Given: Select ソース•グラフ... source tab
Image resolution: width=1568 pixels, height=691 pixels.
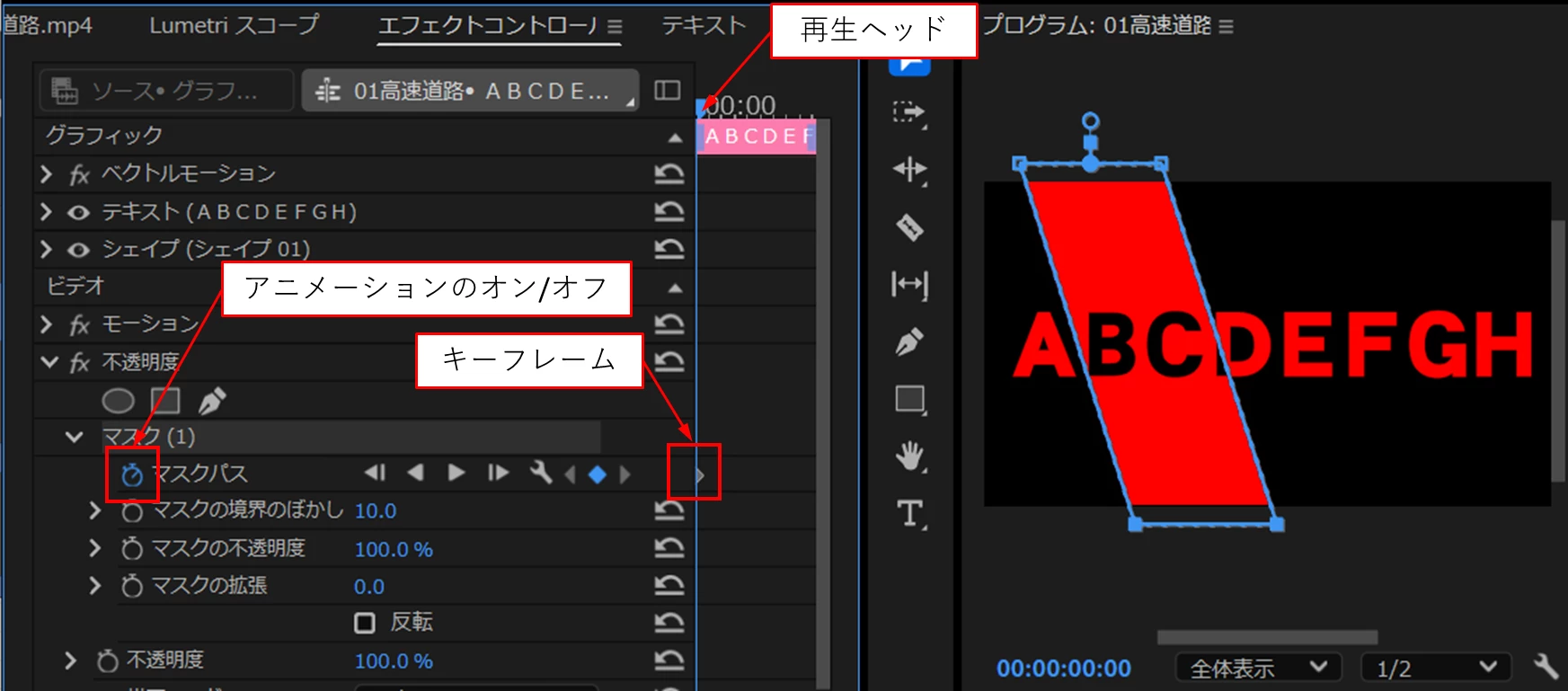Looking at the screenshot, I should click(x=167, y=91).
